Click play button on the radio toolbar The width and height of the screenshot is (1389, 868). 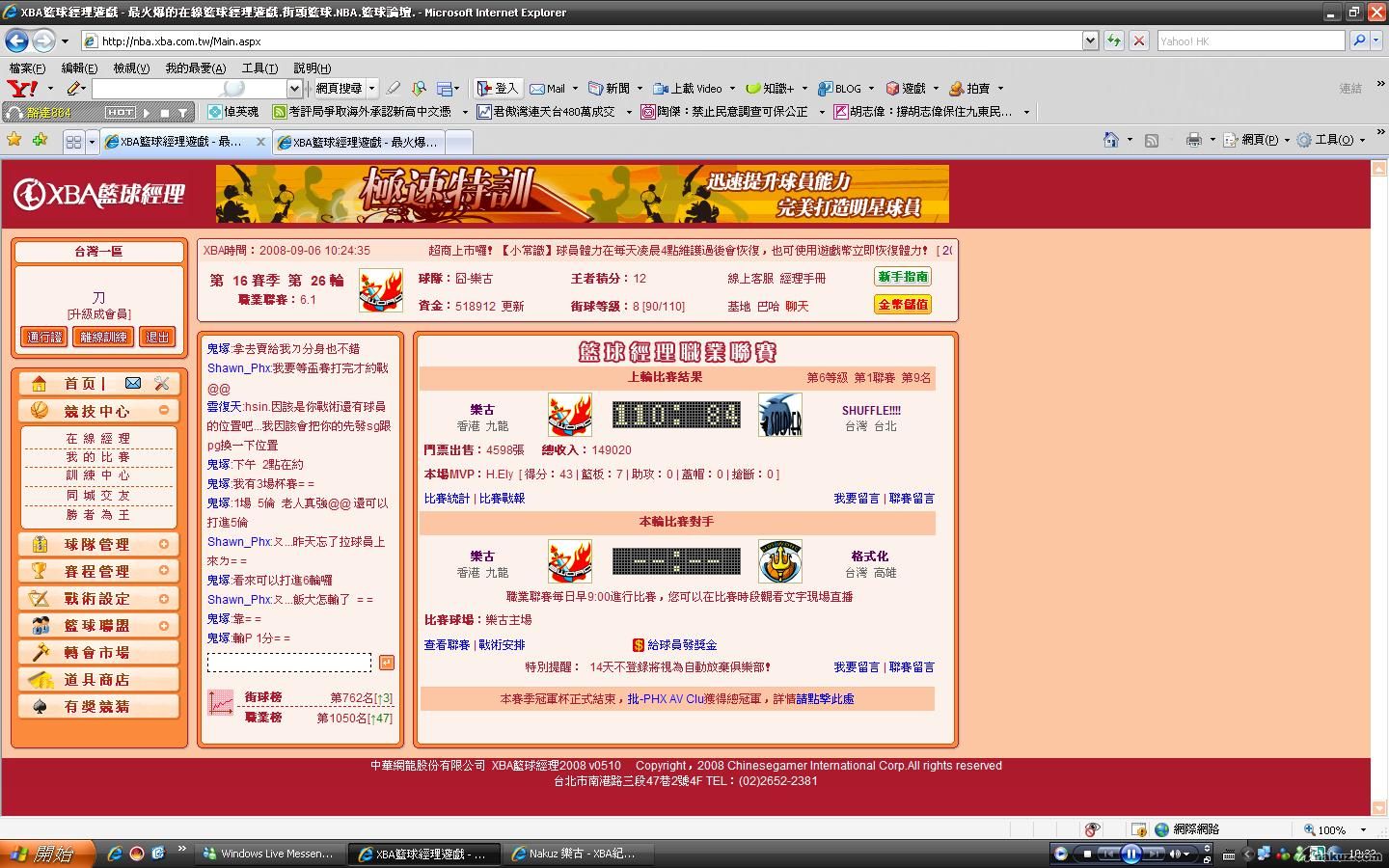pyautogui.click(x=147, y=113)
